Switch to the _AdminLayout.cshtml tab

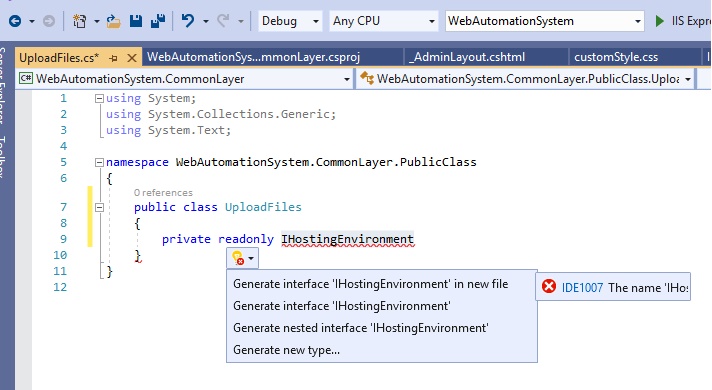pos(467,57)
